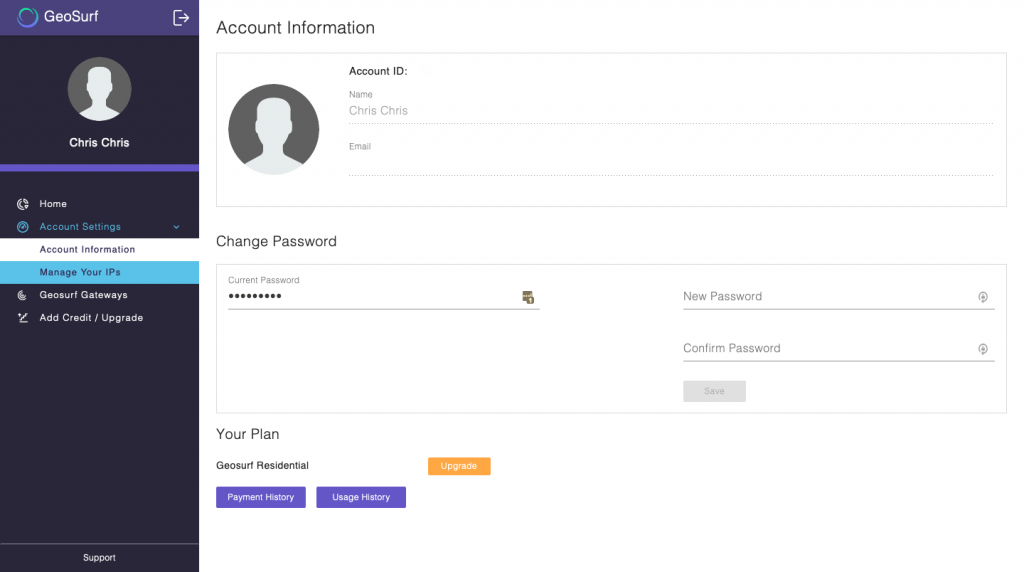Open the Geosurf Gateways page
Image resolution: width=1024 pixels, height=572 pixels.
click(x=83, y=295)
